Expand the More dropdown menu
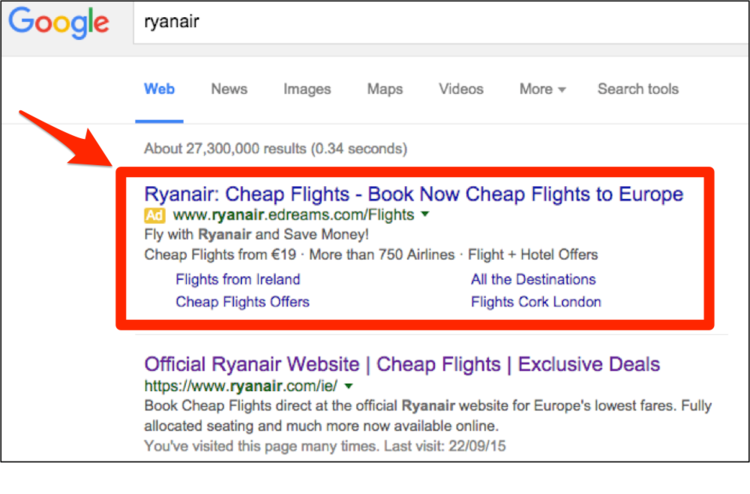The image size is (750, 494). (542, 89)
